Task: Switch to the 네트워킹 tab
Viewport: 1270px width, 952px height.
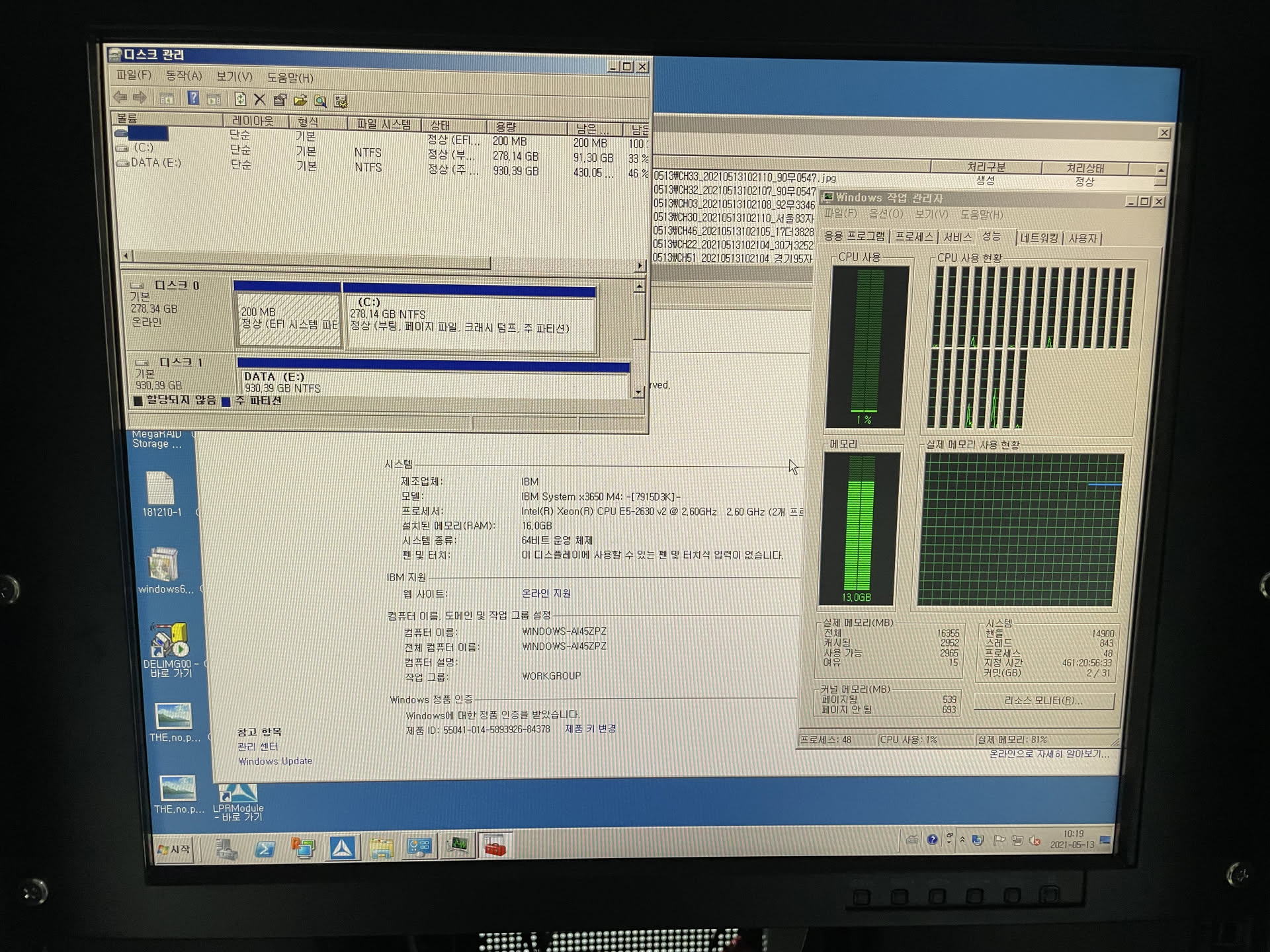Action: [x=1038, y=238]
